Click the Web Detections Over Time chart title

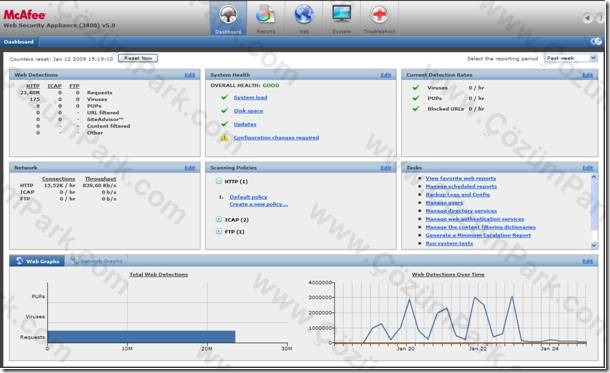tap(448, 275)
